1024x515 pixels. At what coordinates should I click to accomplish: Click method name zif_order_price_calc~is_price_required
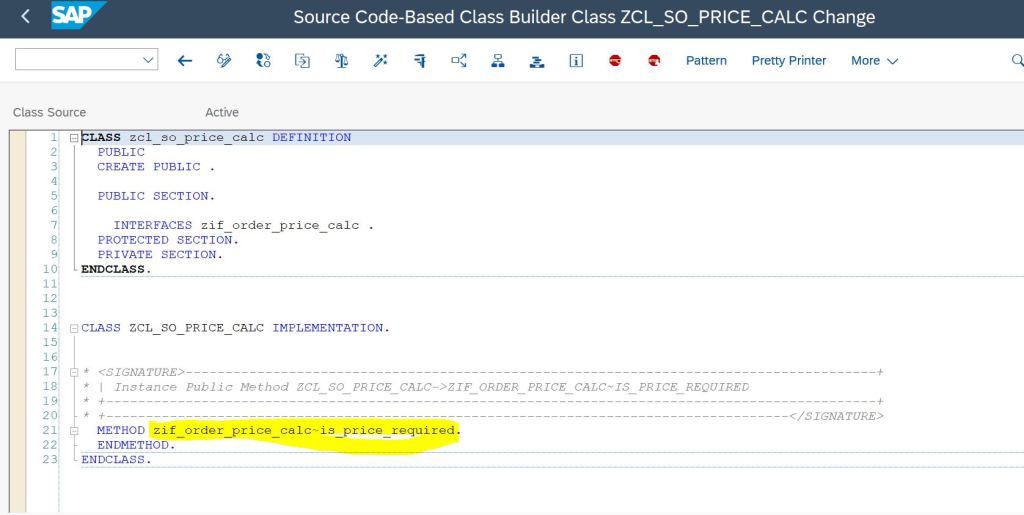pyautogui.click(x=305, y=430)
